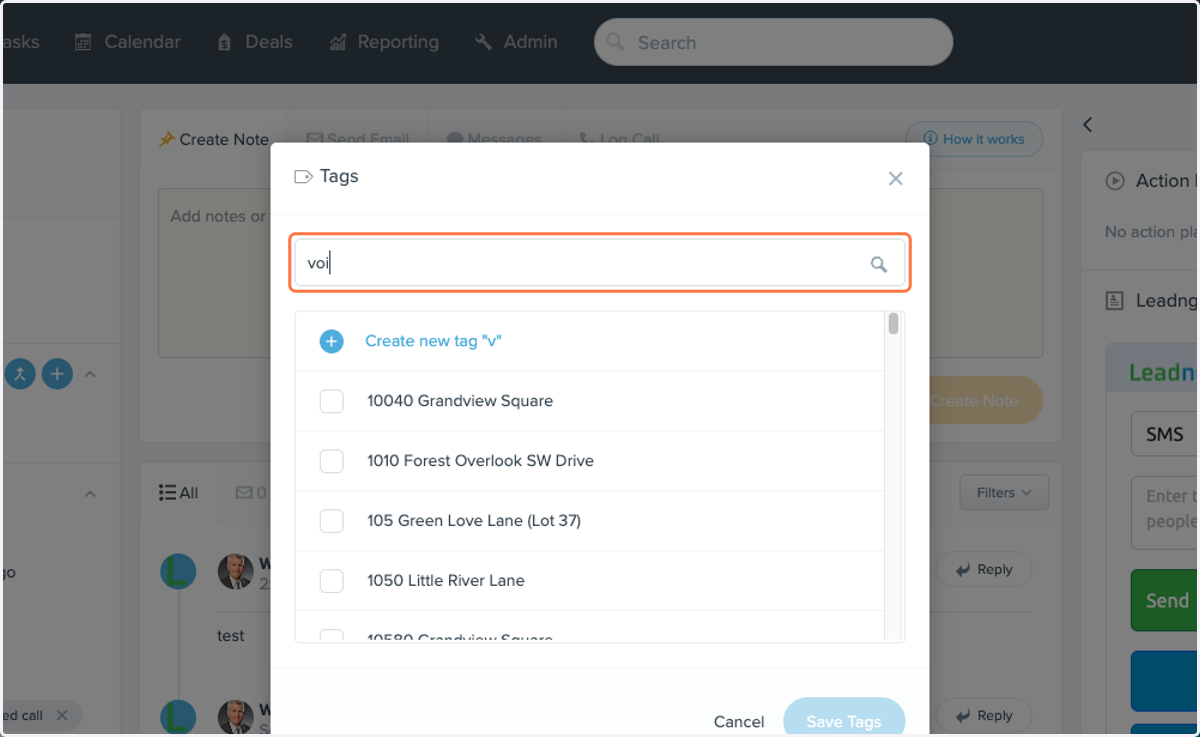Screen dimensions: 1200x737
Task: Click the info icon in How it works
Action: click(x=930, y=139)
